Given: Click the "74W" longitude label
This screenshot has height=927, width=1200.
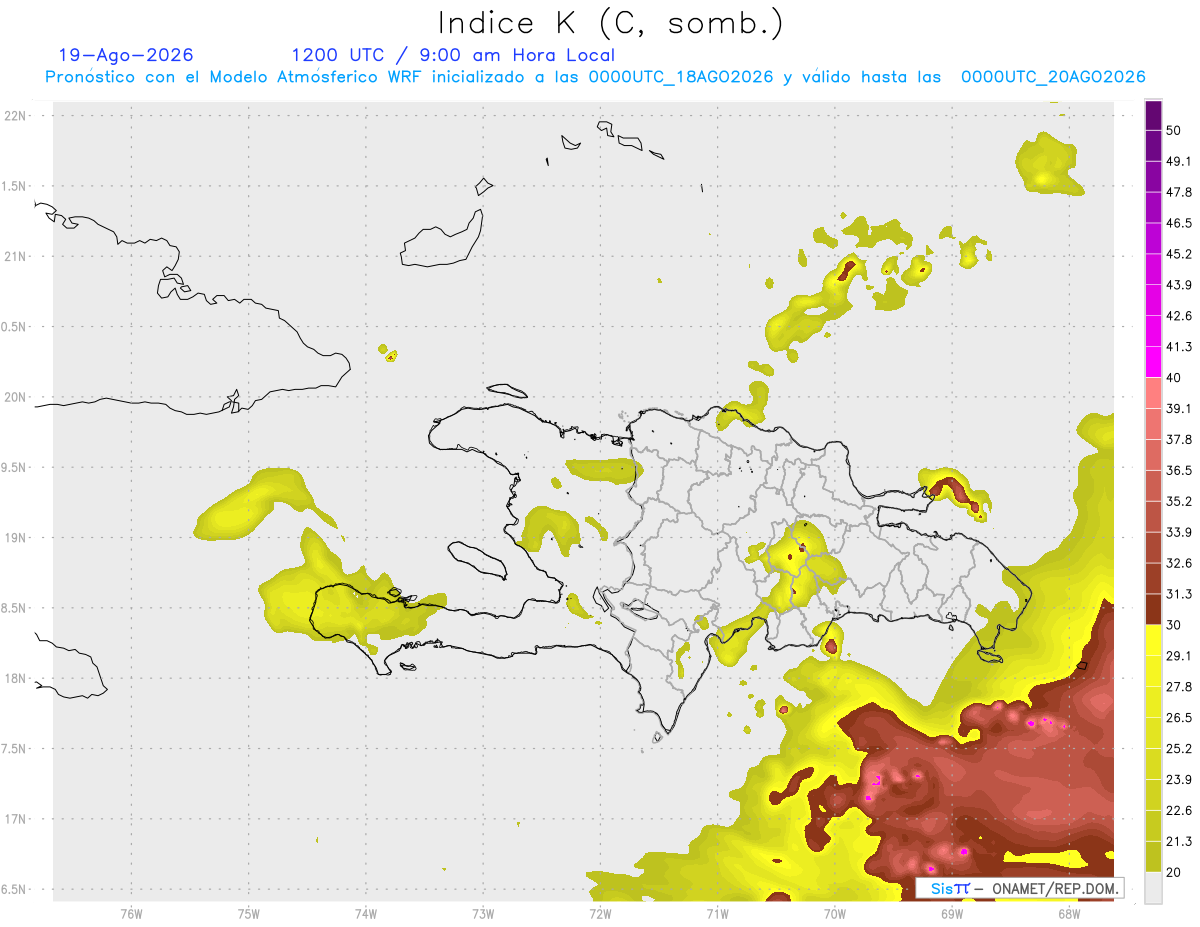Looking at the screenshot, I should point(366,913).
